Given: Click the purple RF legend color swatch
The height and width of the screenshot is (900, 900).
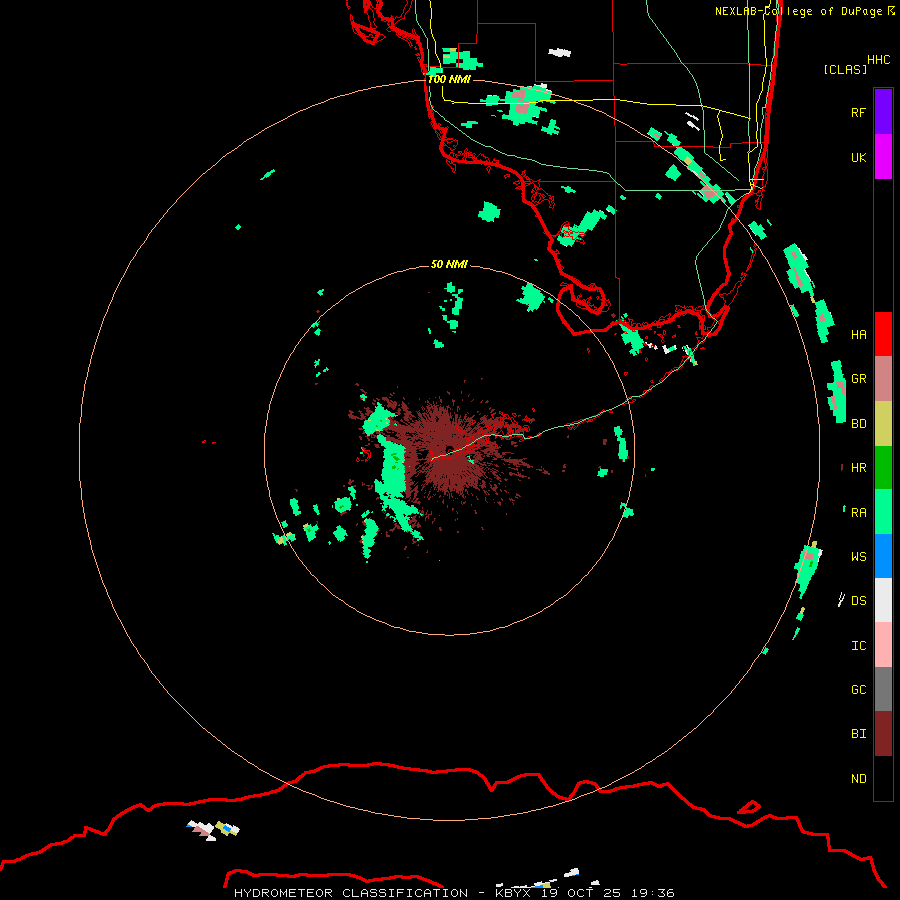Looking at the screenshot, I should tap(883, 112).
